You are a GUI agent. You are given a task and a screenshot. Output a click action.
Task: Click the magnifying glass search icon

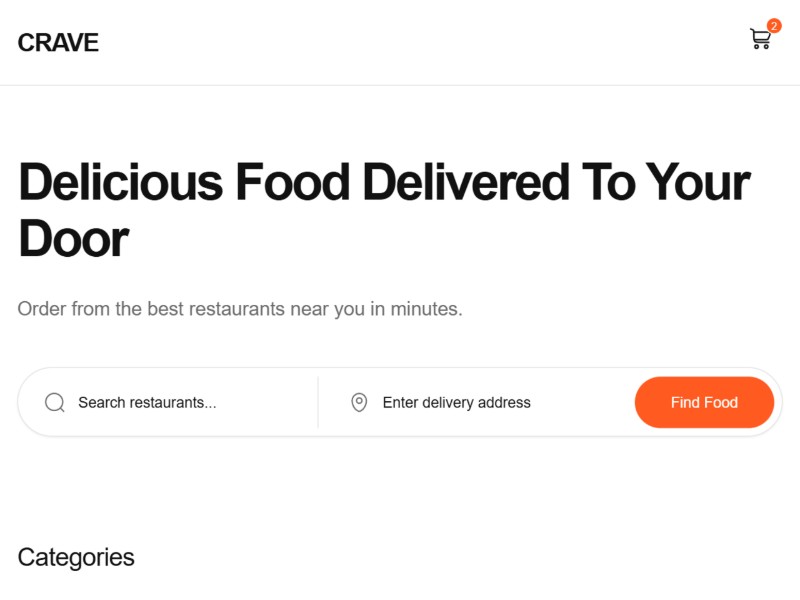(55, 402)
